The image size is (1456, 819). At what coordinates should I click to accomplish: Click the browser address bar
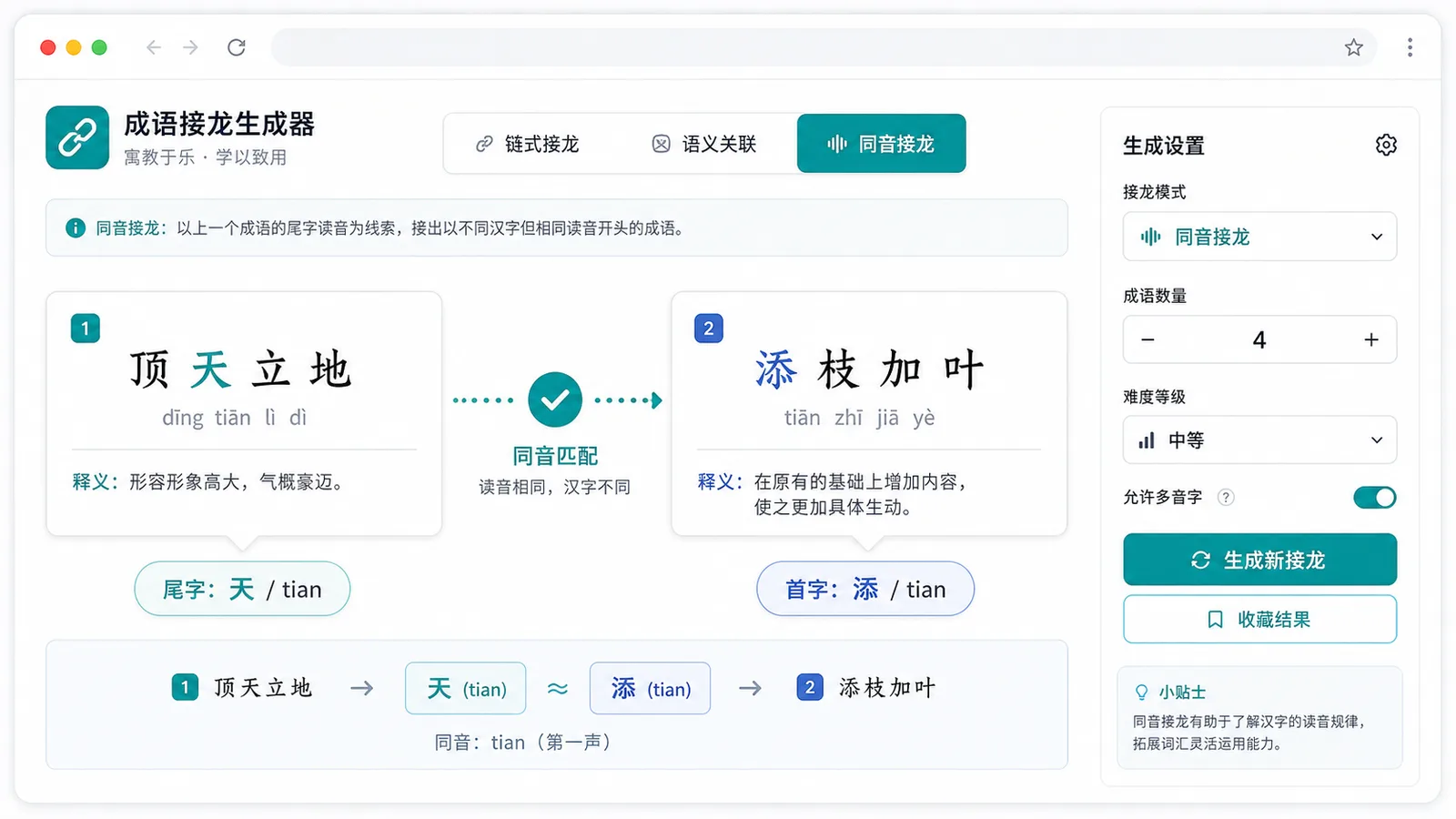click(x=824, y=47)
